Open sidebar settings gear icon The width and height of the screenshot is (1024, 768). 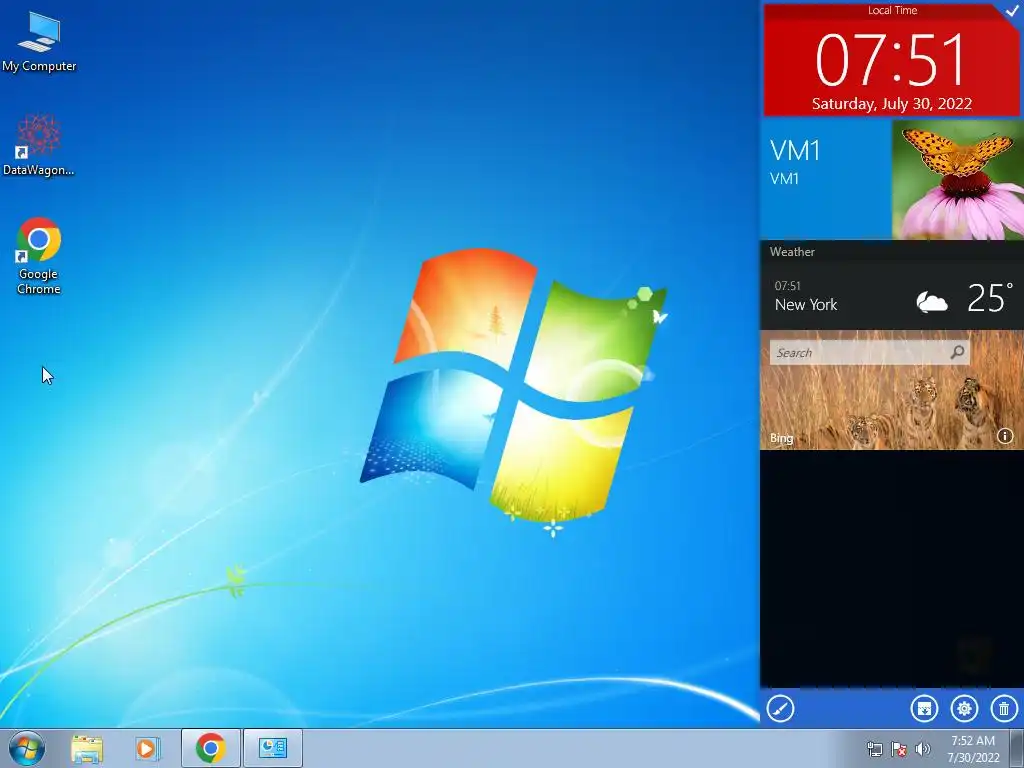click(964, 709)
